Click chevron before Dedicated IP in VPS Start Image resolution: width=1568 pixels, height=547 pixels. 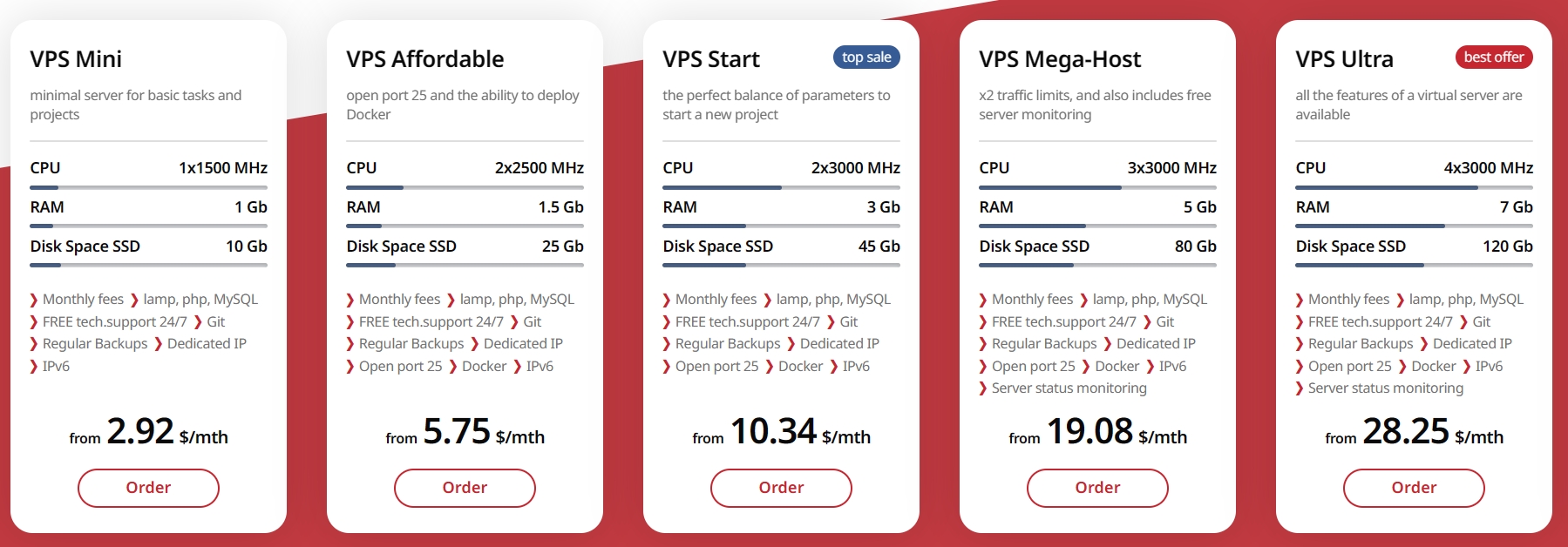tap(791, 344)
